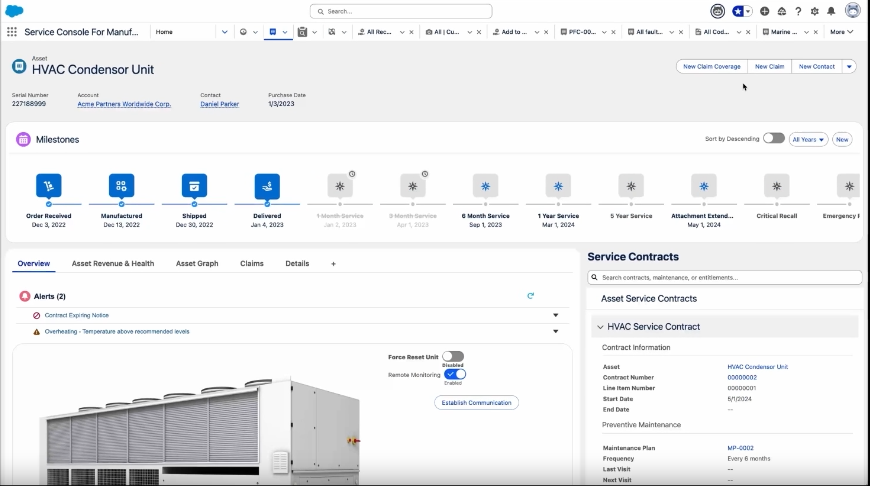The width and height of the screenshot is (870, 486).
Task: Open contract number 00000002 link
Action: (742, 377)
